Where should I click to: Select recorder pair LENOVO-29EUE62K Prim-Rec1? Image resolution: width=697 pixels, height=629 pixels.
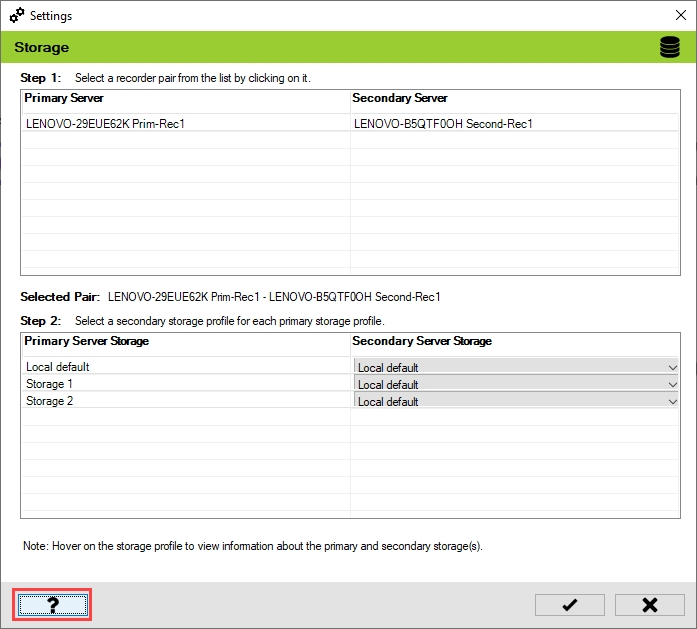105,124
